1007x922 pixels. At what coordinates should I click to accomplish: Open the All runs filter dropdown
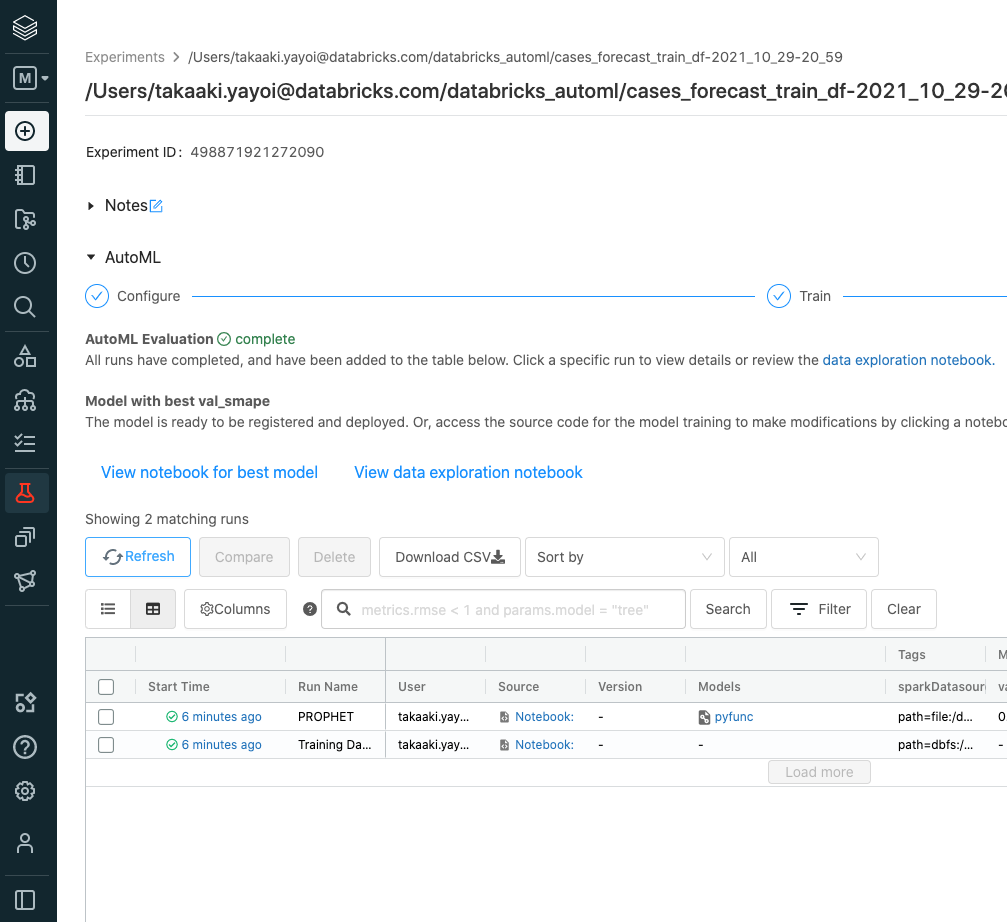[803, 557]
